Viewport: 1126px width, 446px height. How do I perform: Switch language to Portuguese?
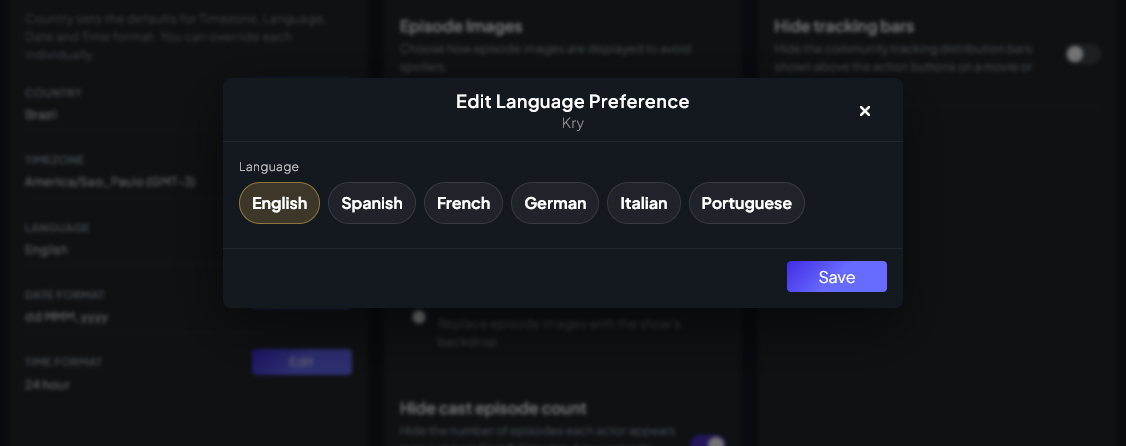(746, 203)
